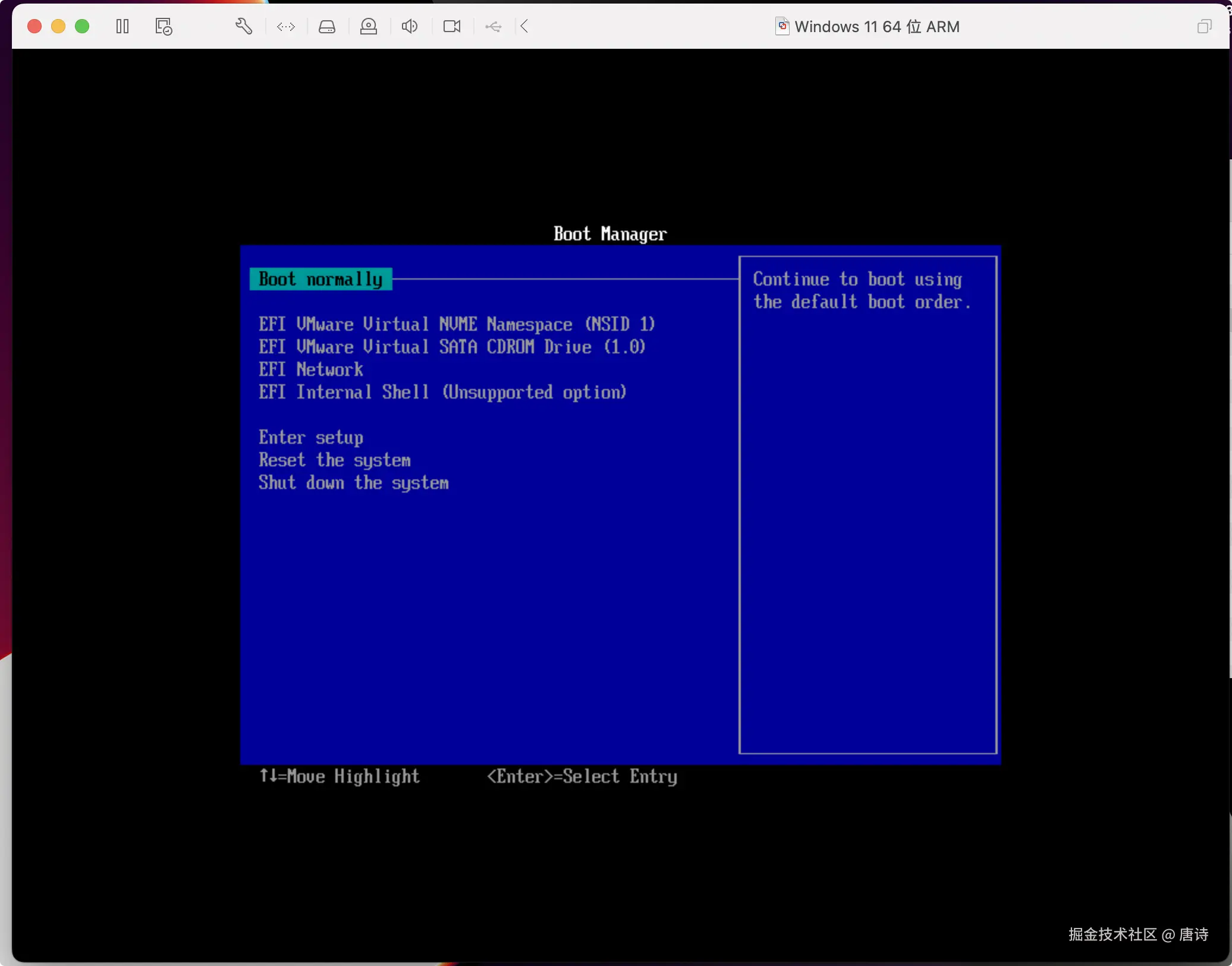Pause the virtual machine

(122, 26)
